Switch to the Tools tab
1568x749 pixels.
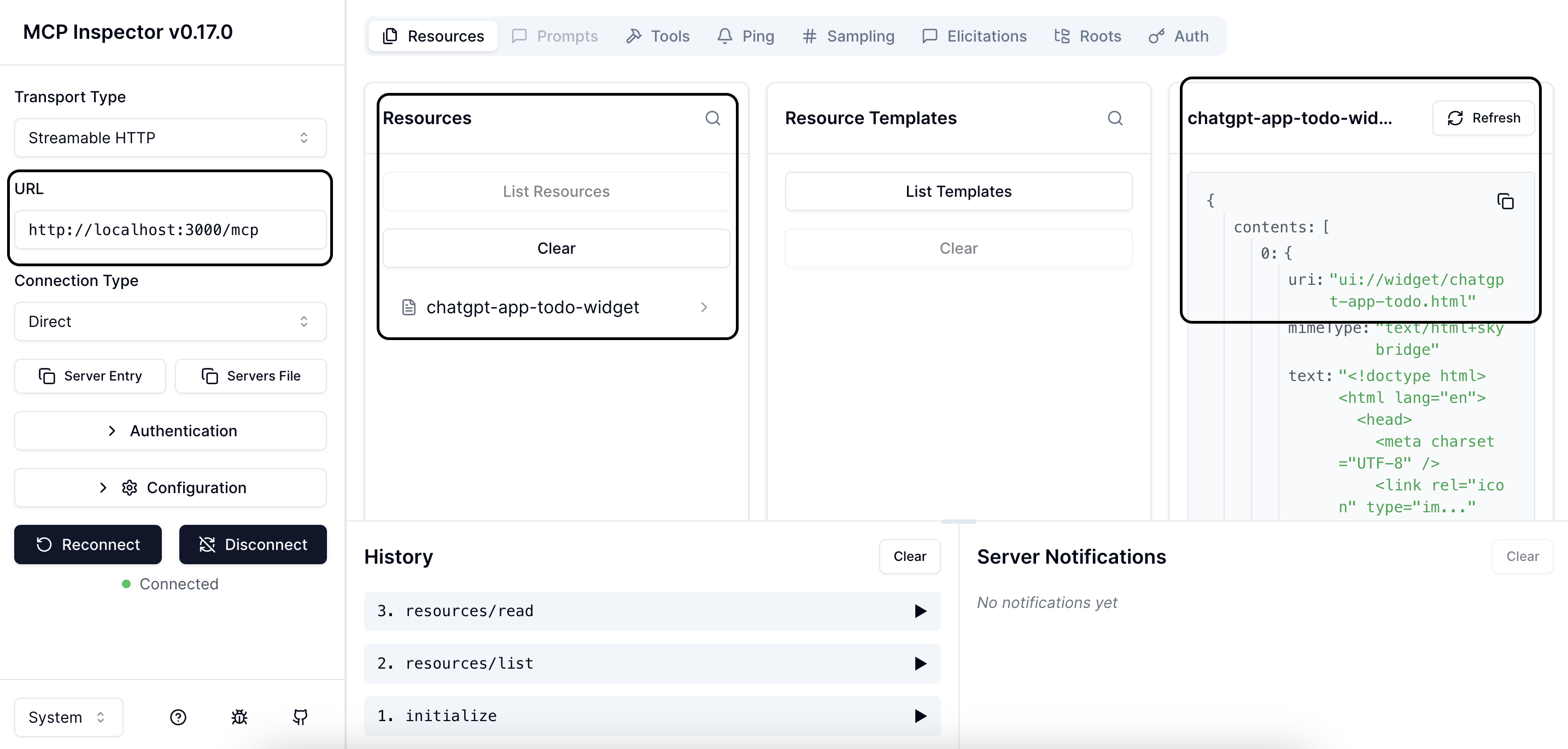[658, 37]
